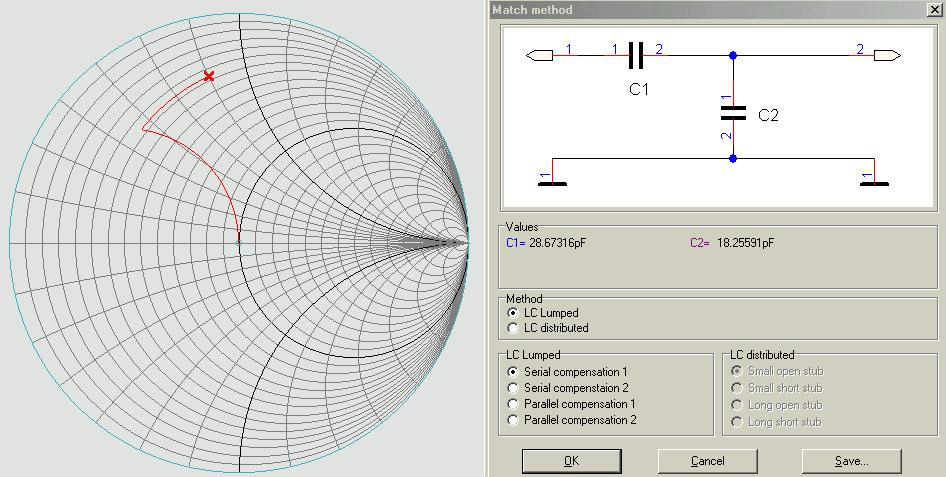This screenshot has height=477, width=946.
Task: Click the Match method title bar text
Action: 532,10
